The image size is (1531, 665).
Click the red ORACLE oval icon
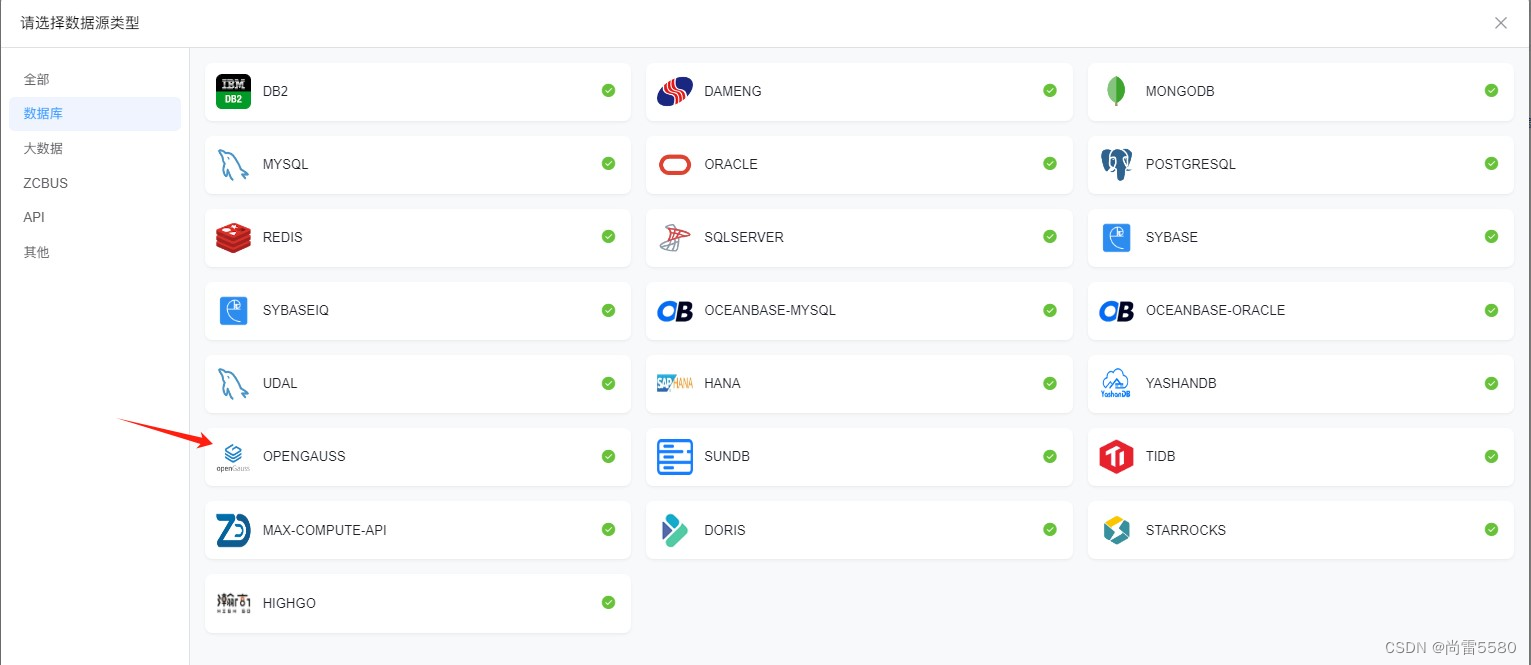click(675, 164)
